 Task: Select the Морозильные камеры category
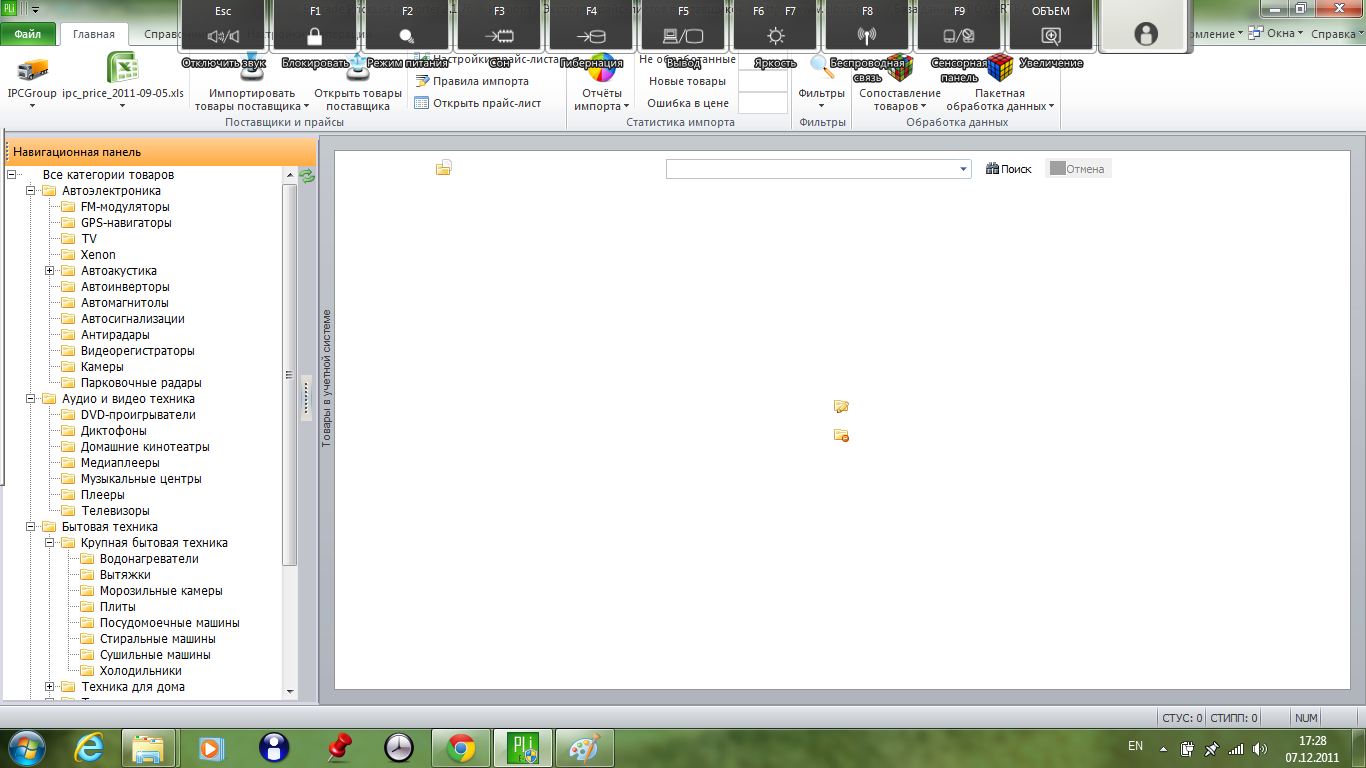161,591
